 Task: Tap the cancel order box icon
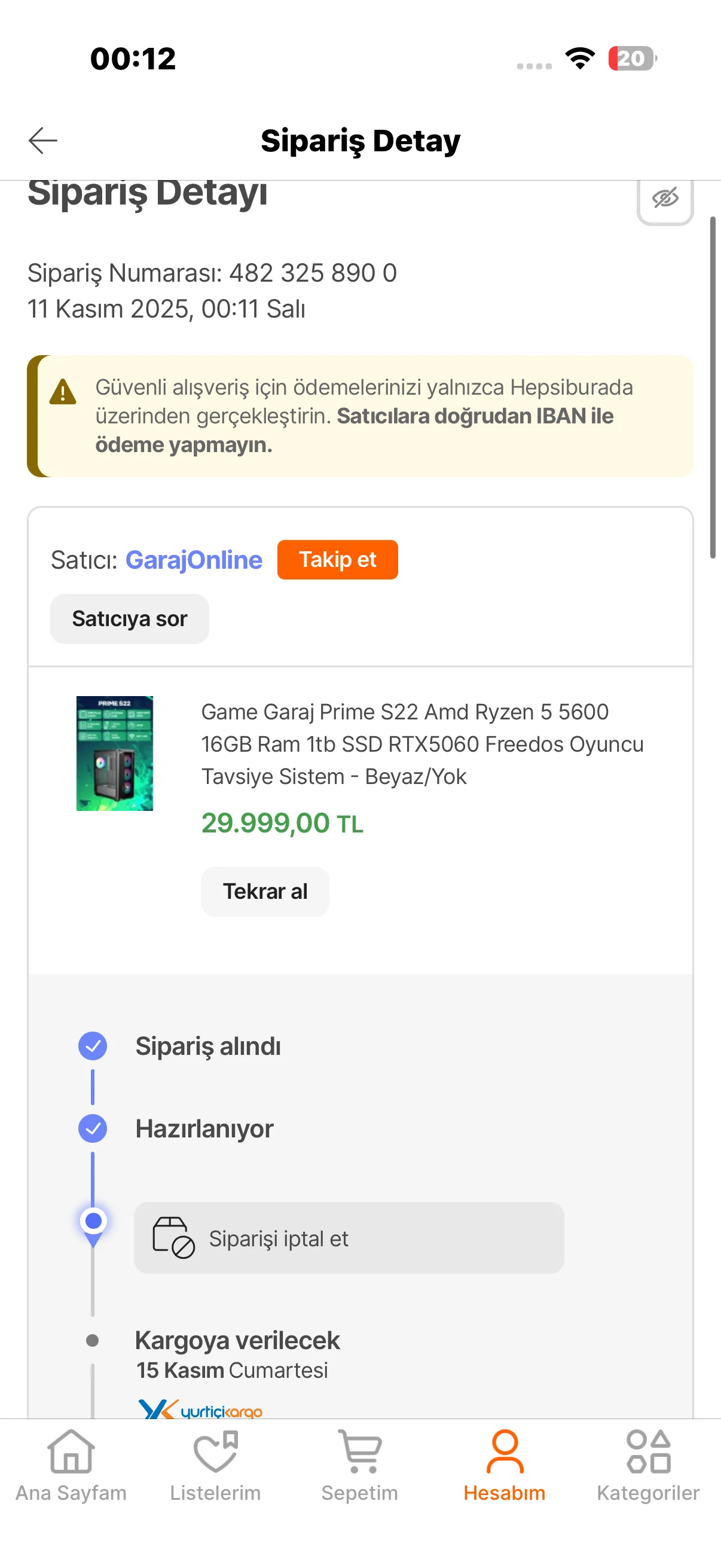[173, 1237]
